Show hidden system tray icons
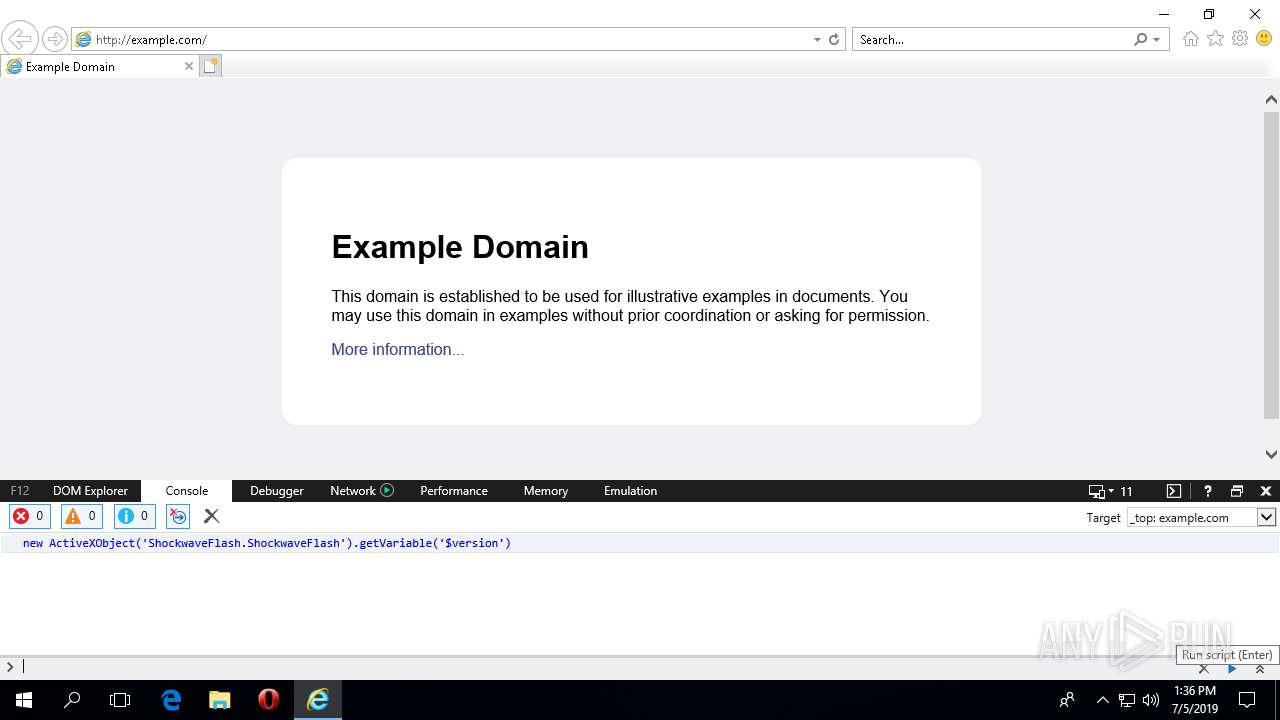This screenshot has height=720, width=1280. click(1102, 700)
